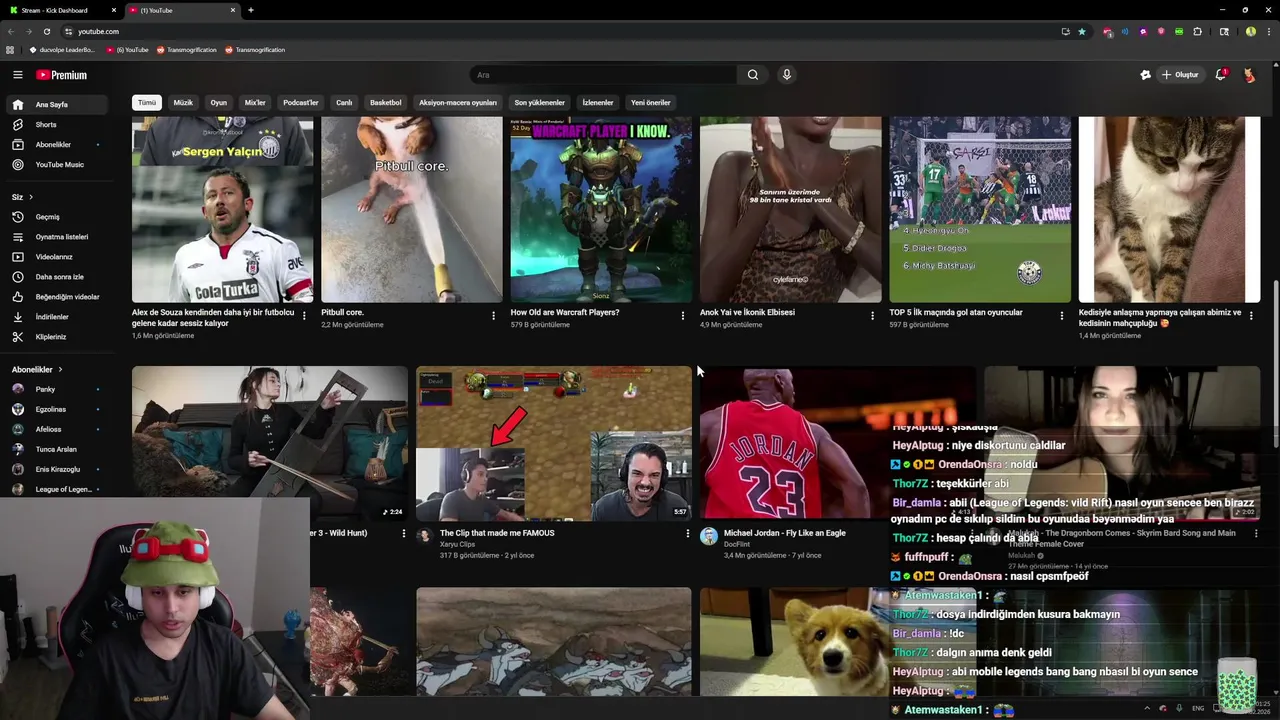Open options for Anok Yai ve İkonik Elbisesi
The image size is (1280, 720).
(x=872, y=315)
